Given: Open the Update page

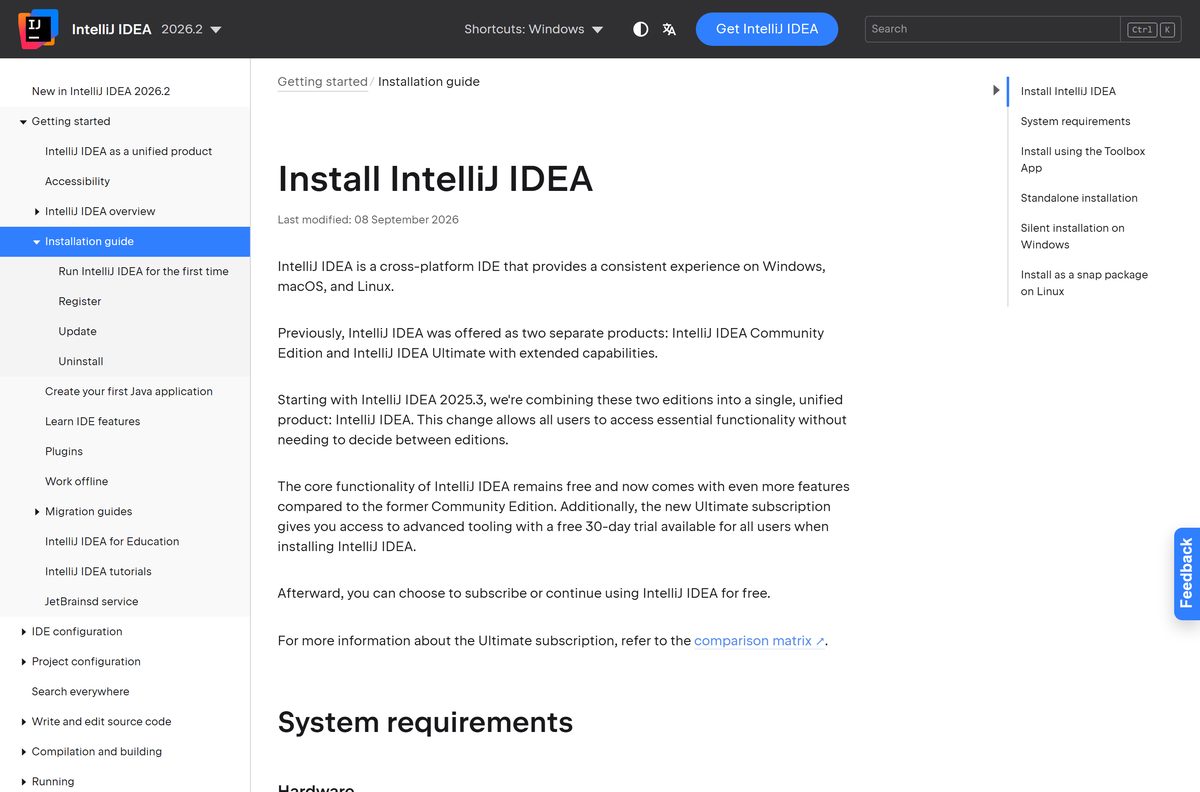Looking at the screenshot, I should coord(77,331).
